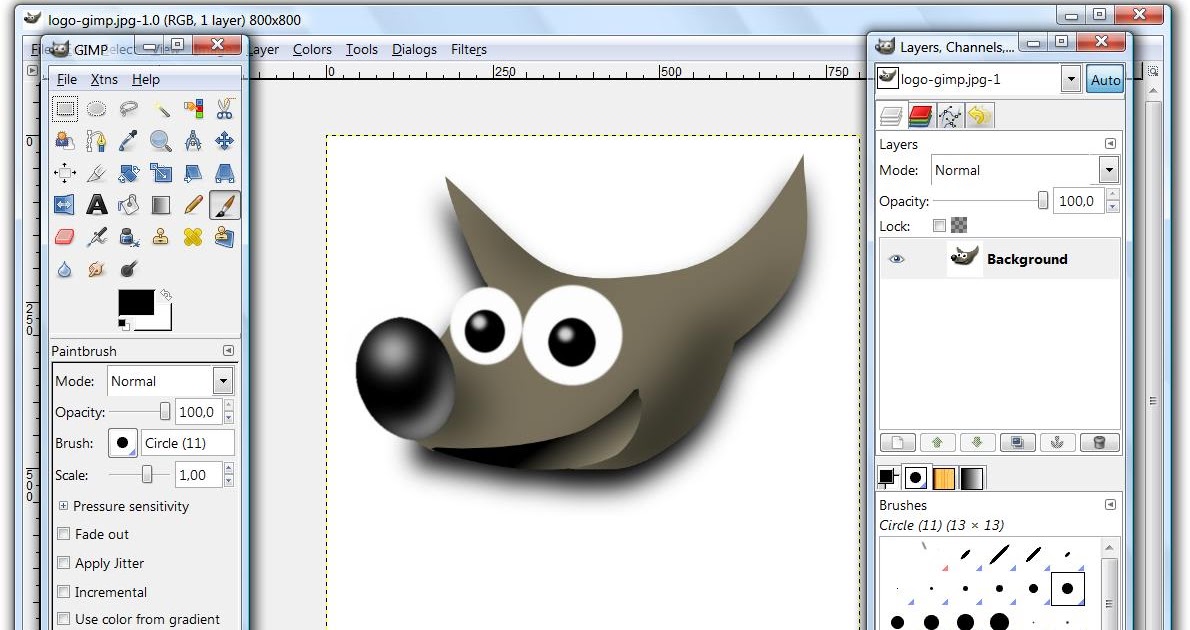
Task: Select the Eraser tool
Action: coord(65,237)
